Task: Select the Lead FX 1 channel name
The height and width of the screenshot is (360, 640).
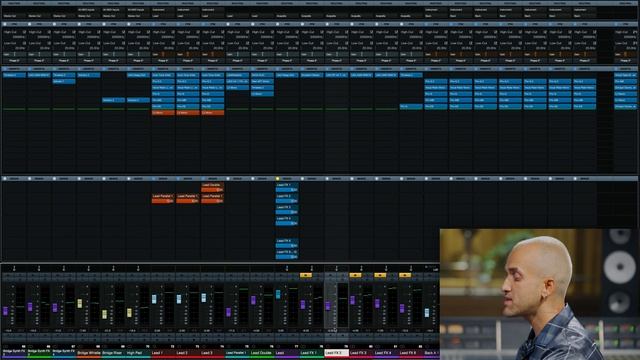Action: click(312, 353)
